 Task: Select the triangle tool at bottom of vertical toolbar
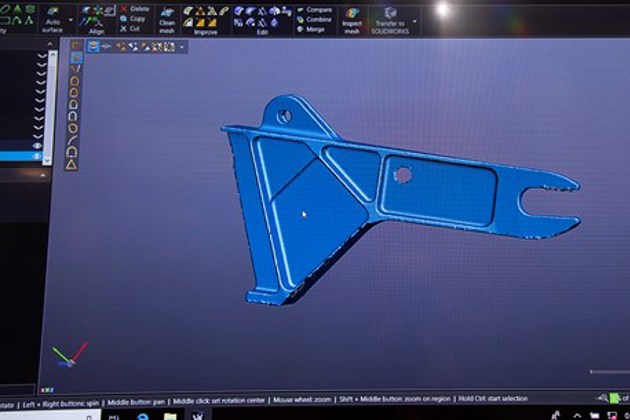pyautogui.click(x=72, y=164)
